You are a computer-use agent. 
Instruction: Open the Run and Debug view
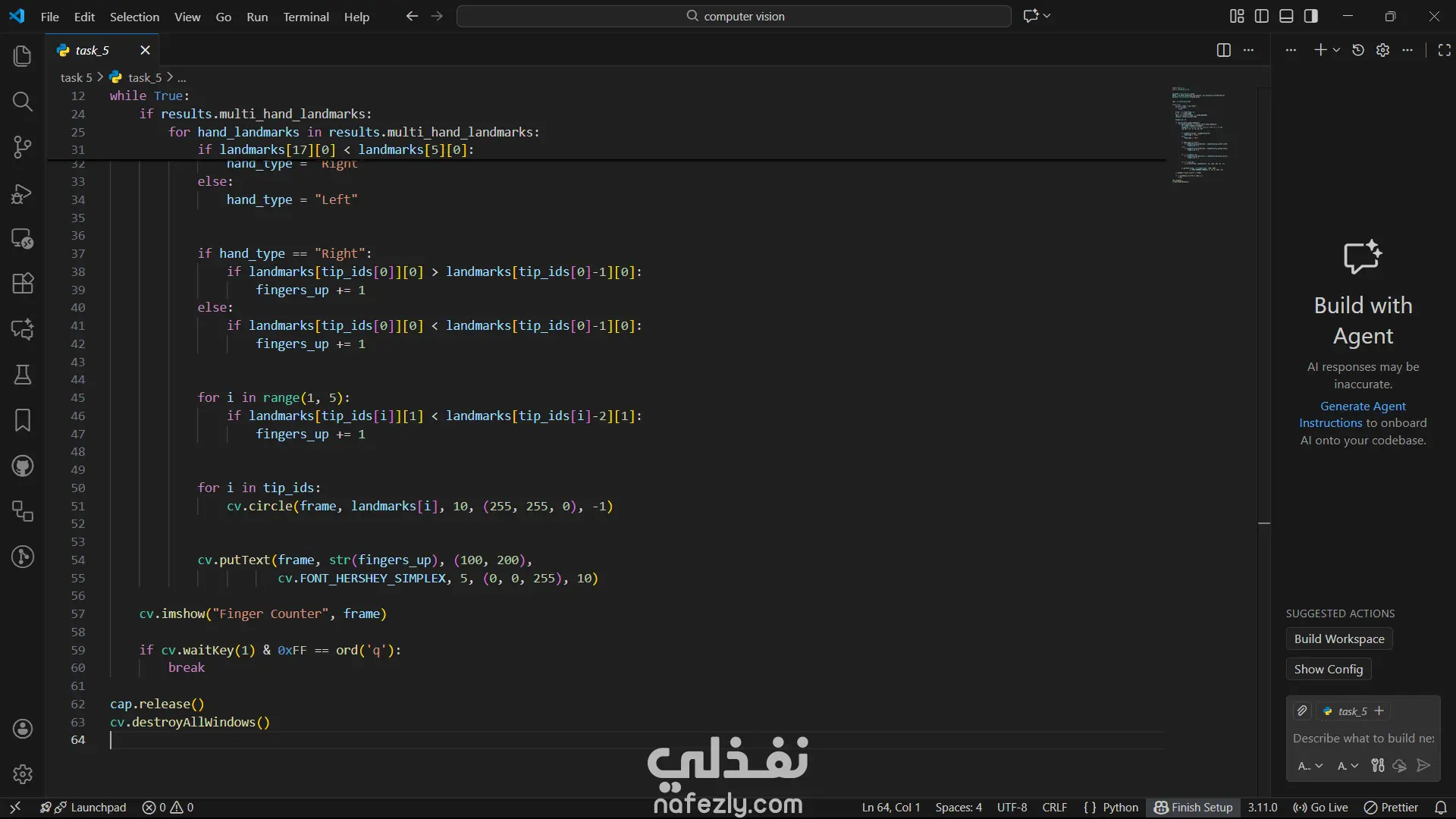(23, 193)
